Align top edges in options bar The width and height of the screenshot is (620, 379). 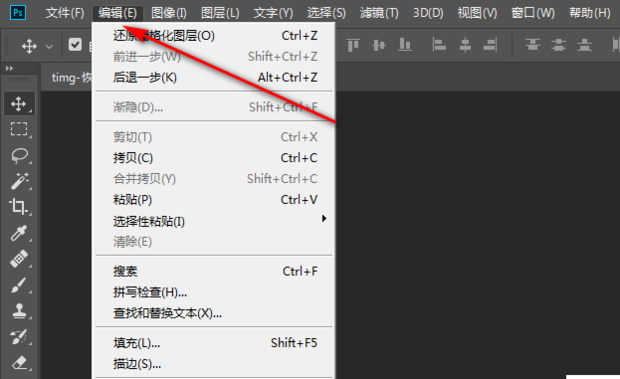(353, 45)
